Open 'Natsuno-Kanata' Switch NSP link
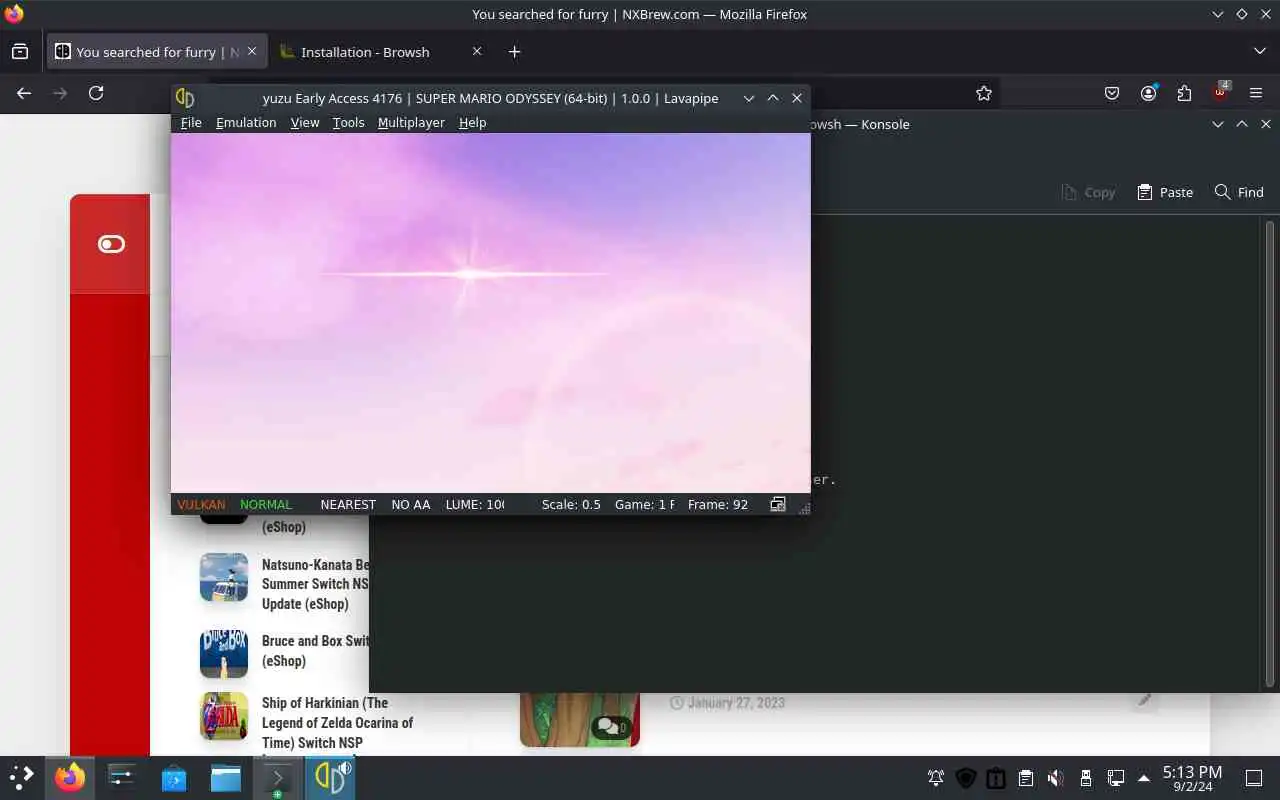1280x800 pixels. [315, 584]
